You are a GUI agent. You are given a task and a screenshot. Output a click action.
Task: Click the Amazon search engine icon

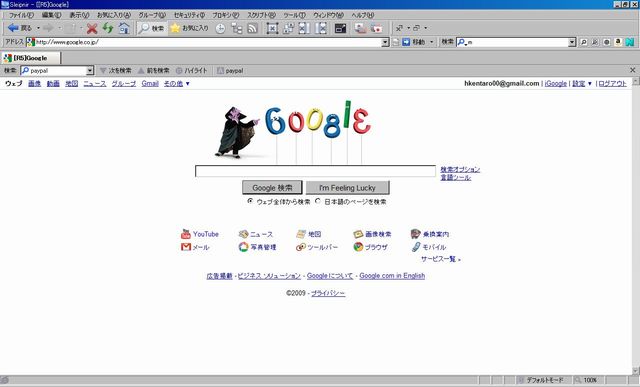pyautogui.click(x=618, y=42)
